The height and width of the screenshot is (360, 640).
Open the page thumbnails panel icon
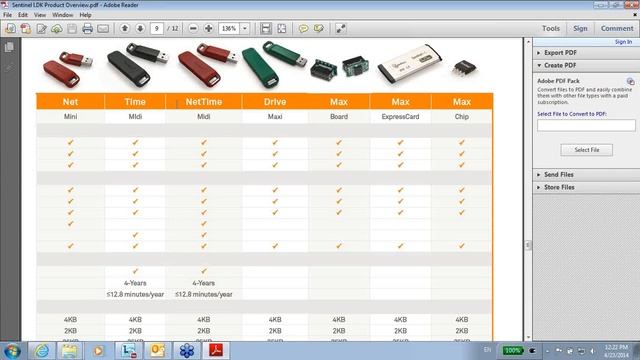pos(9,47)
